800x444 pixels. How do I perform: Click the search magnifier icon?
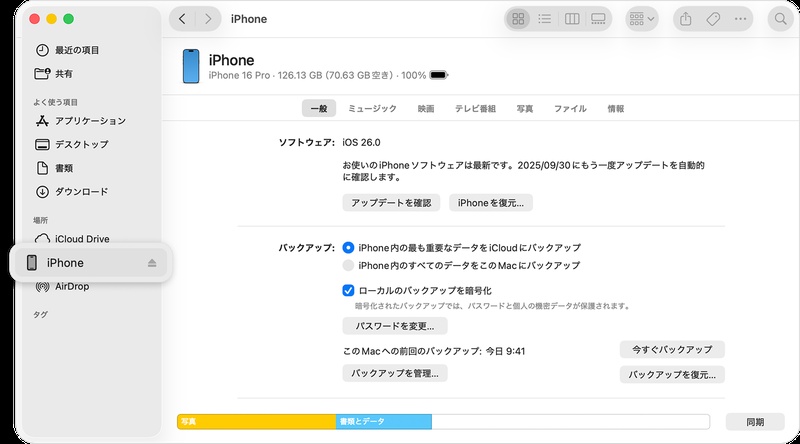pyautogui.click(x=780, y=19)
